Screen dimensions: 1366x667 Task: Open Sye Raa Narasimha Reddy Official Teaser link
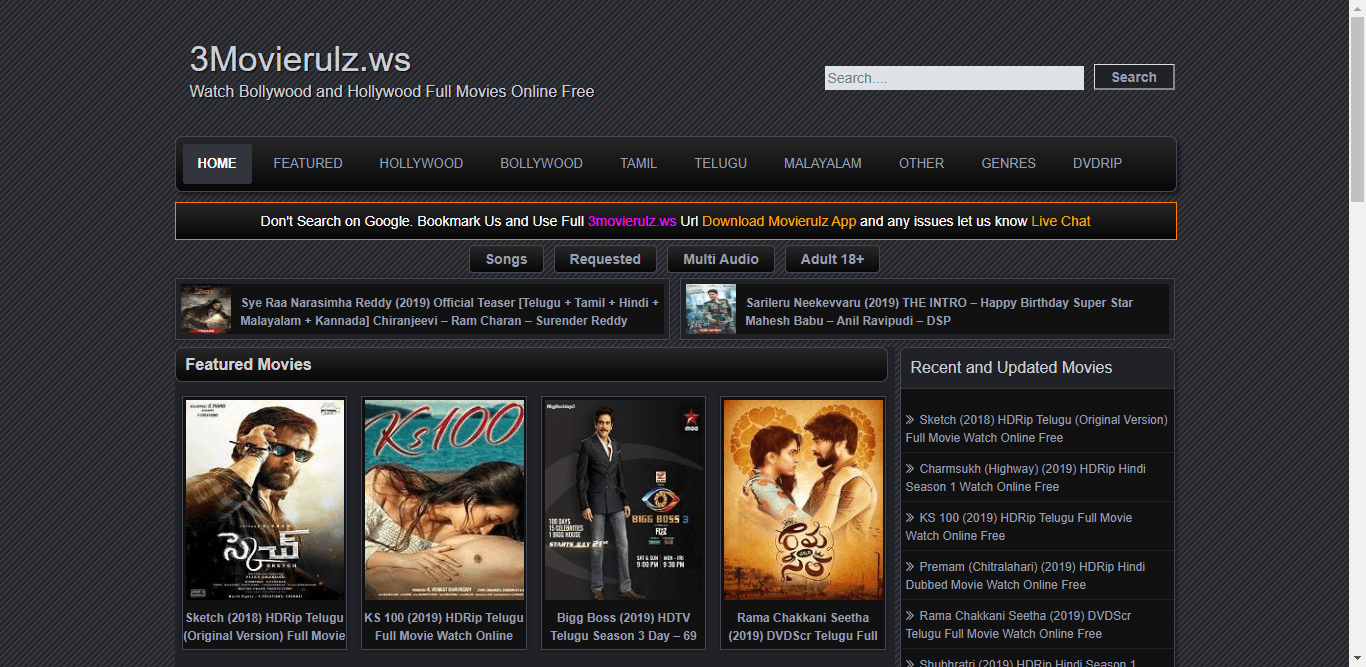coord(450,312)
